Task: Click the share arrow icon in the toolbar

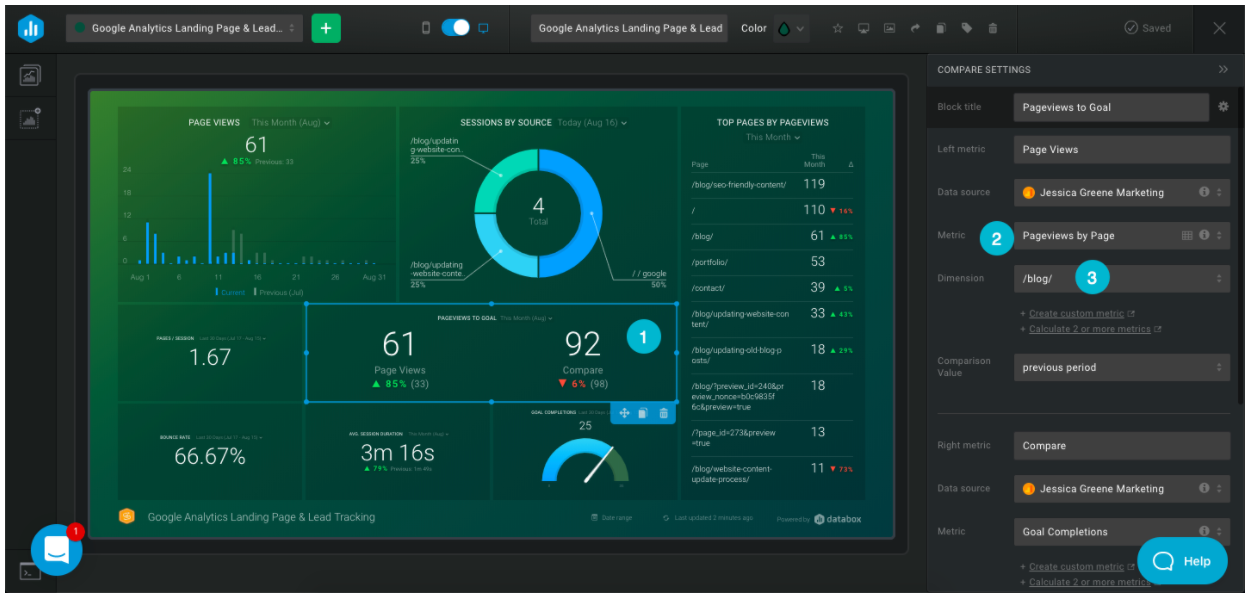Action: coord(914,28)
